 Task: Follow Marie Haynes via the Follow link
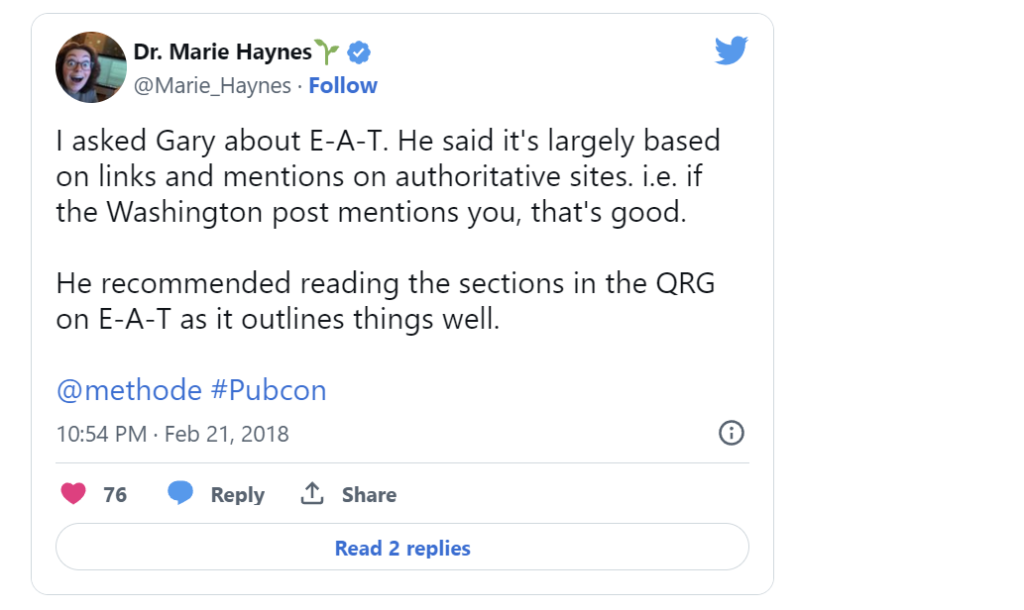point(343,86)
